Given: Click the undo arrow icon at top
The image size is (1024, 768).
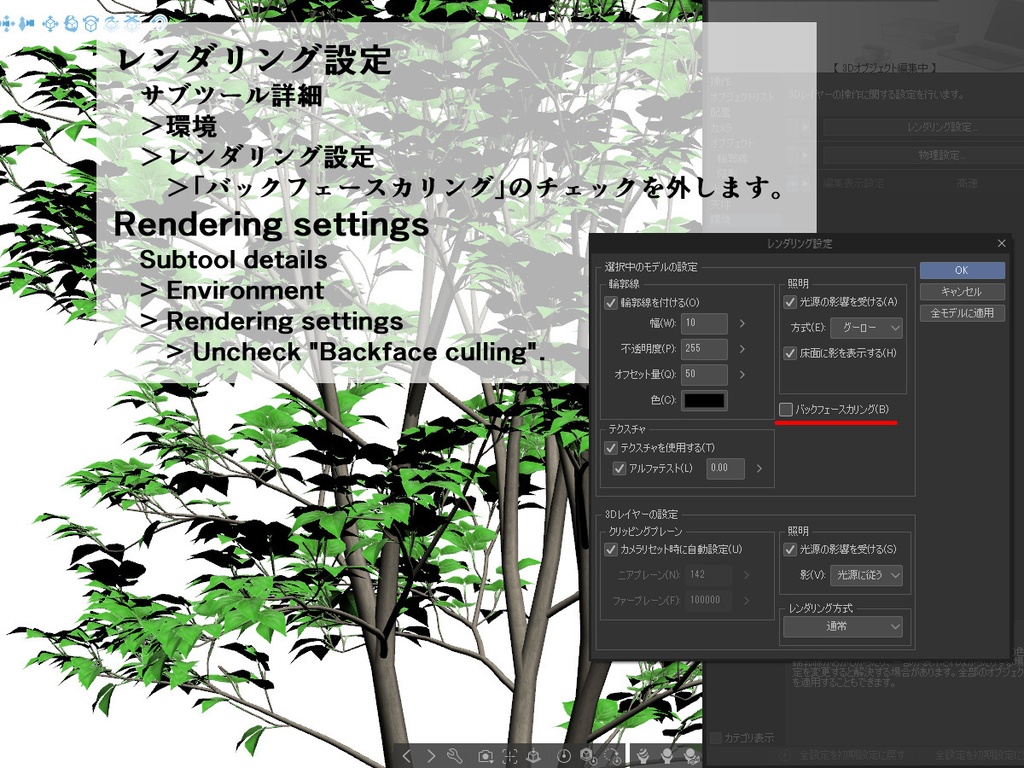Looking at the screenshot, I should 158,24.
